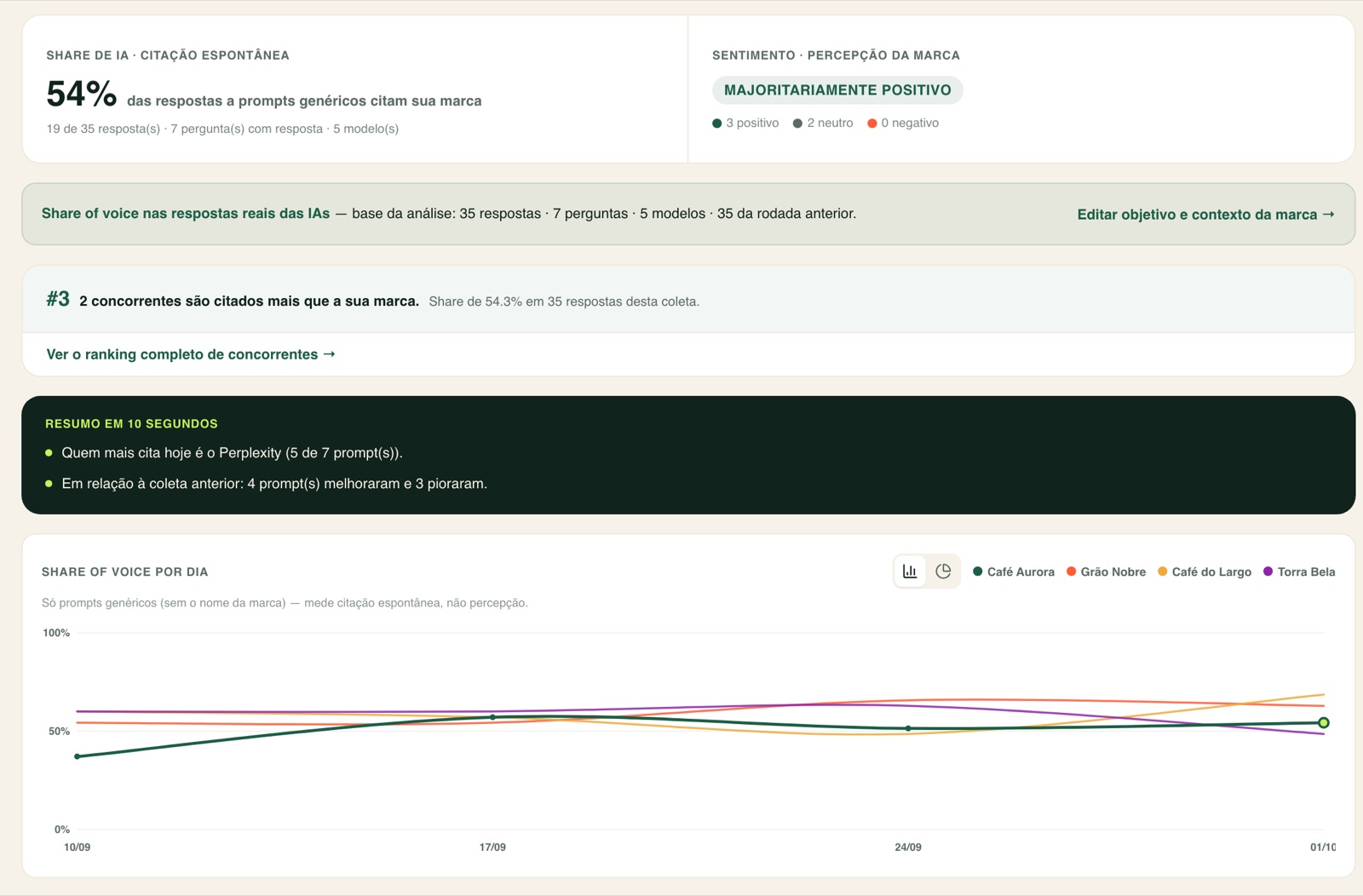Select the 01/10 highlighted chart point
The height and width of the screenshot is (896, 1363).
(x=1323, y=722)
